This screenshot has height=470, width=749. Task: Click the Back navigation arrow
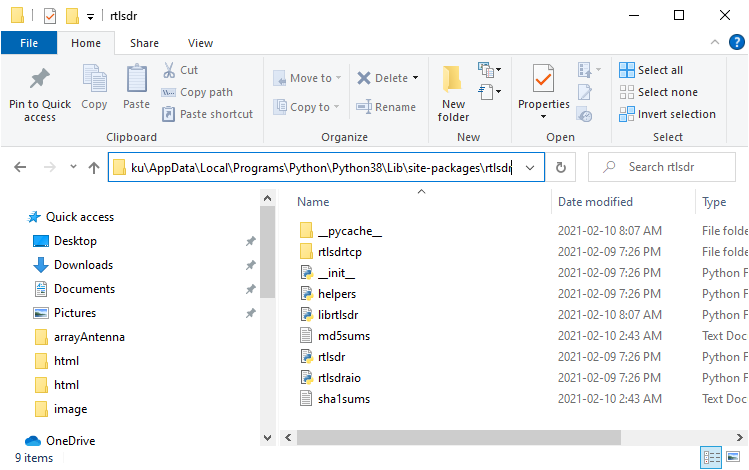point(20,167)
